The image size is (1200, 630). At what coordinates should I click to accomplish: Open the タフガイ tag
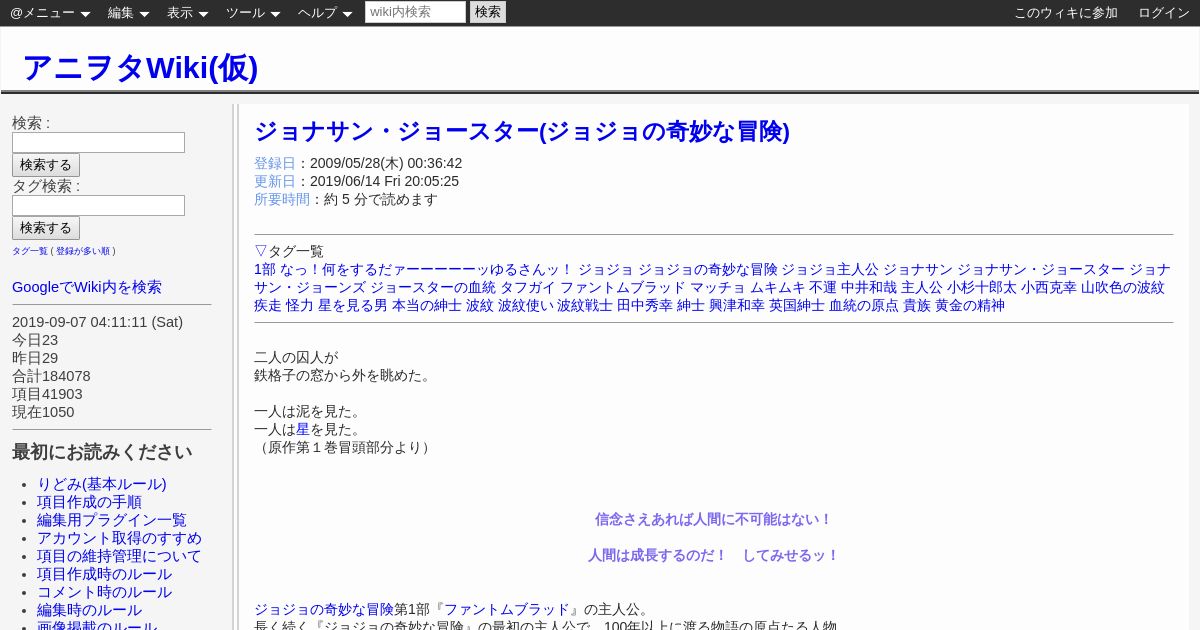point(528,287)
